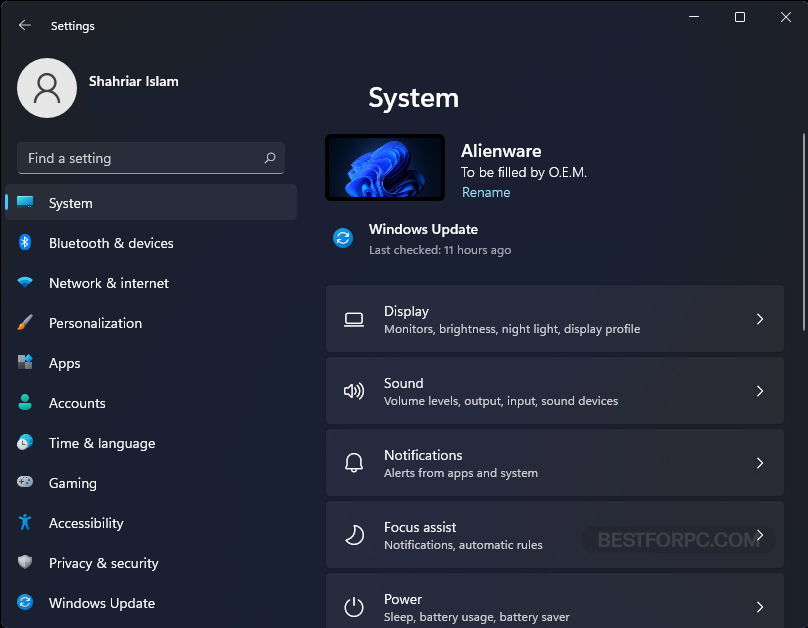This screenshot has height=628, width=808.
Task: Click the Notifications bell icon
Action: [x=354, y=463]
